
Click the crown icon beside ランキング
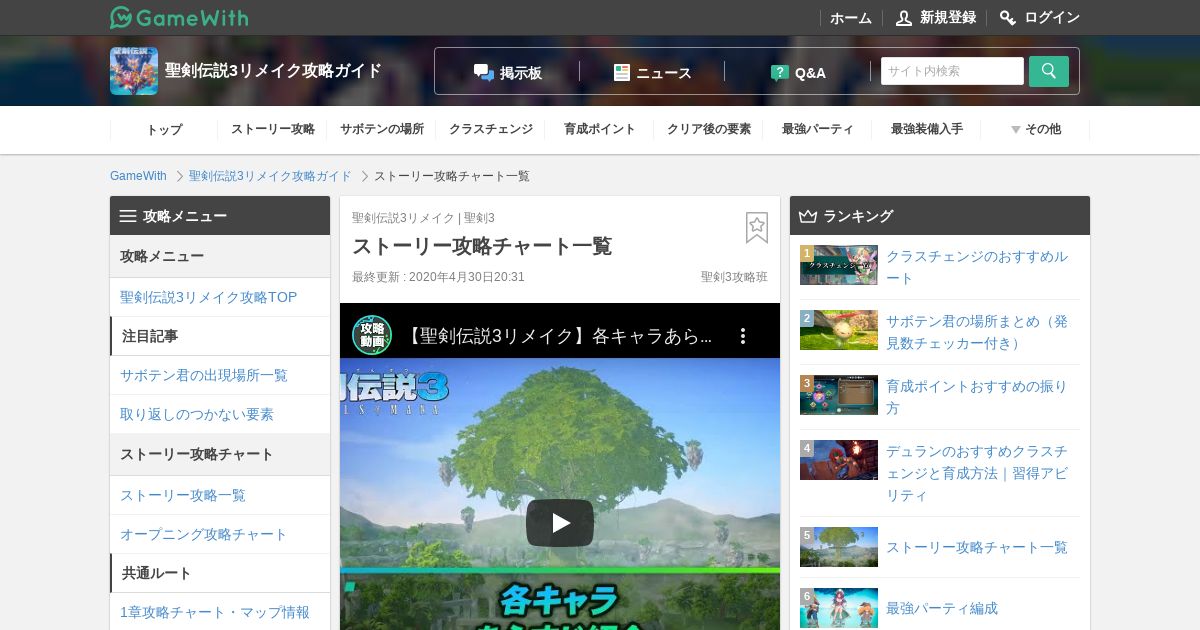808,216
